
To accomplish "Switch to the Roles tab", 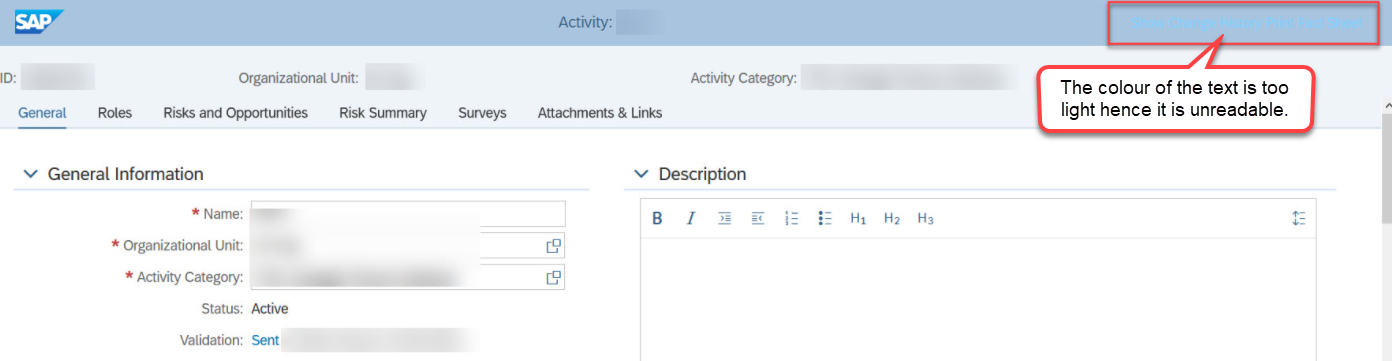I will click(115, 113).
